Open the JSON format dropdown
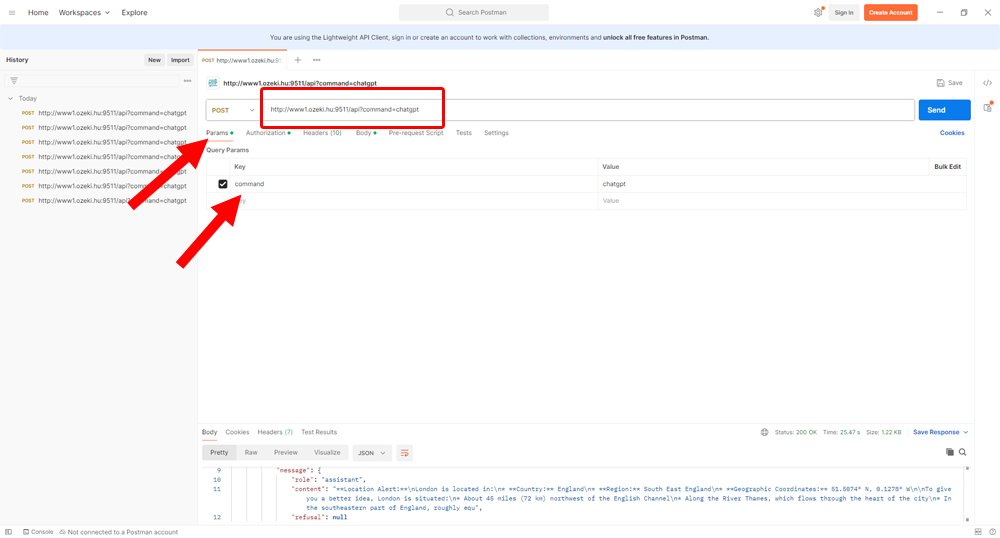1000x538 pixels. (x=372, y=453)
